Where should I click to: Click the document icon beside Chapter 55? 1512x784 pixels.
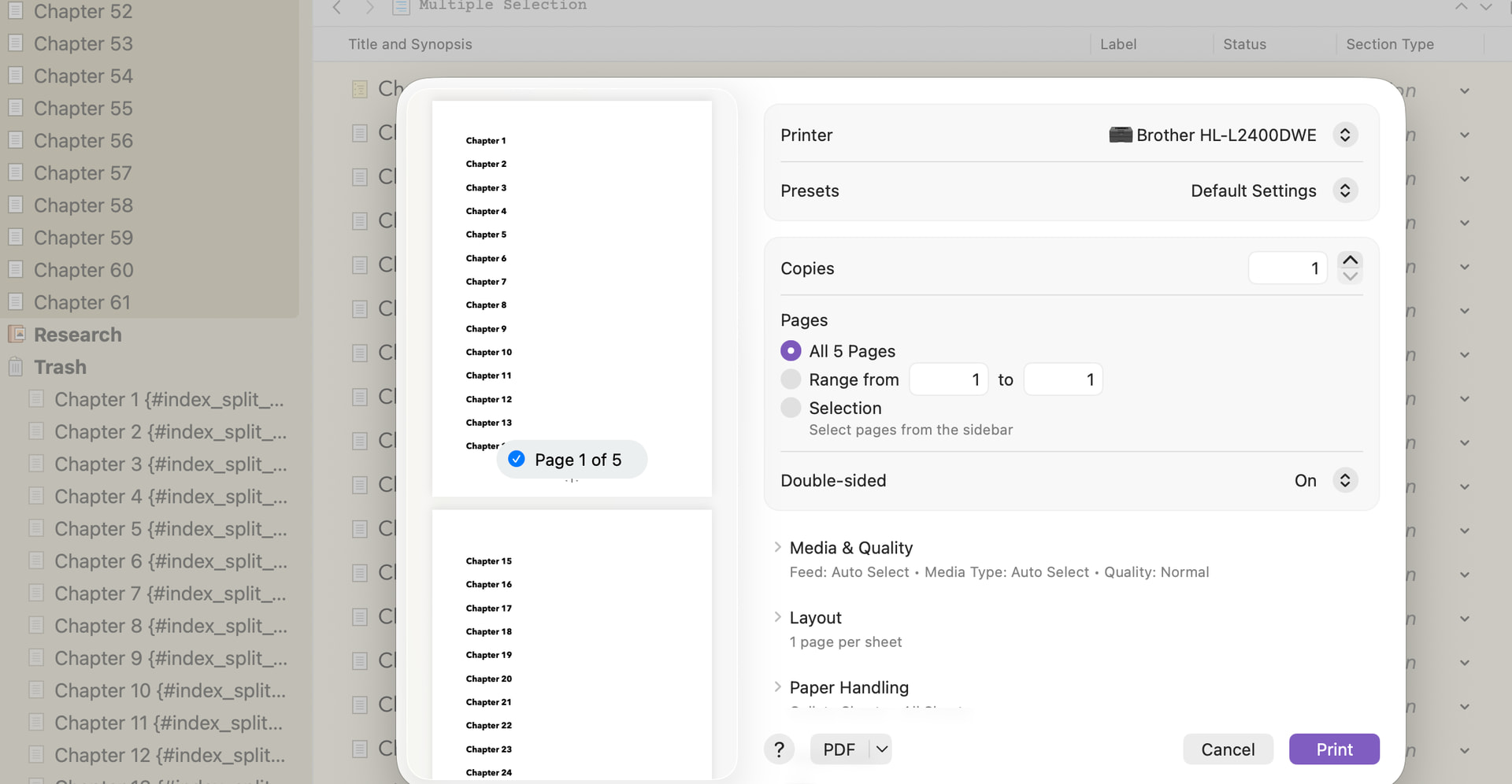16,108
